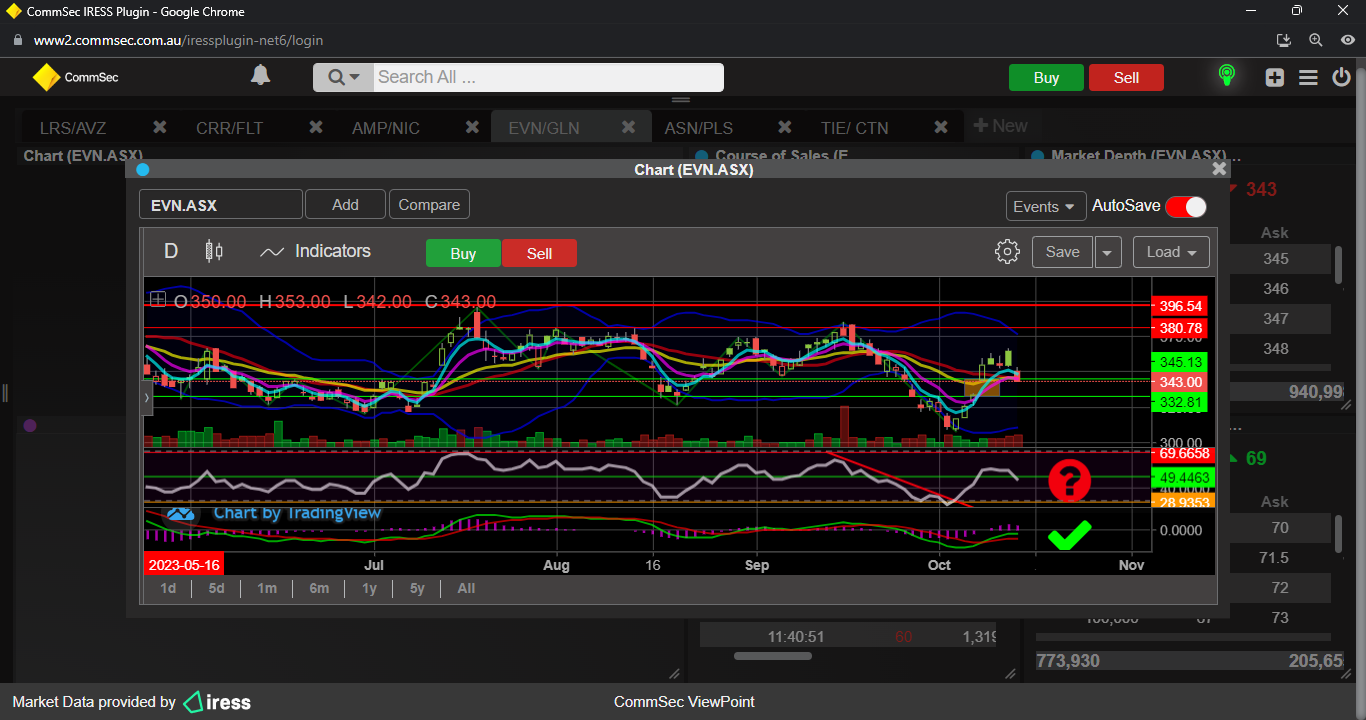Click the Add button
Screen dimensions: 1366x720
tap(345, 204)
